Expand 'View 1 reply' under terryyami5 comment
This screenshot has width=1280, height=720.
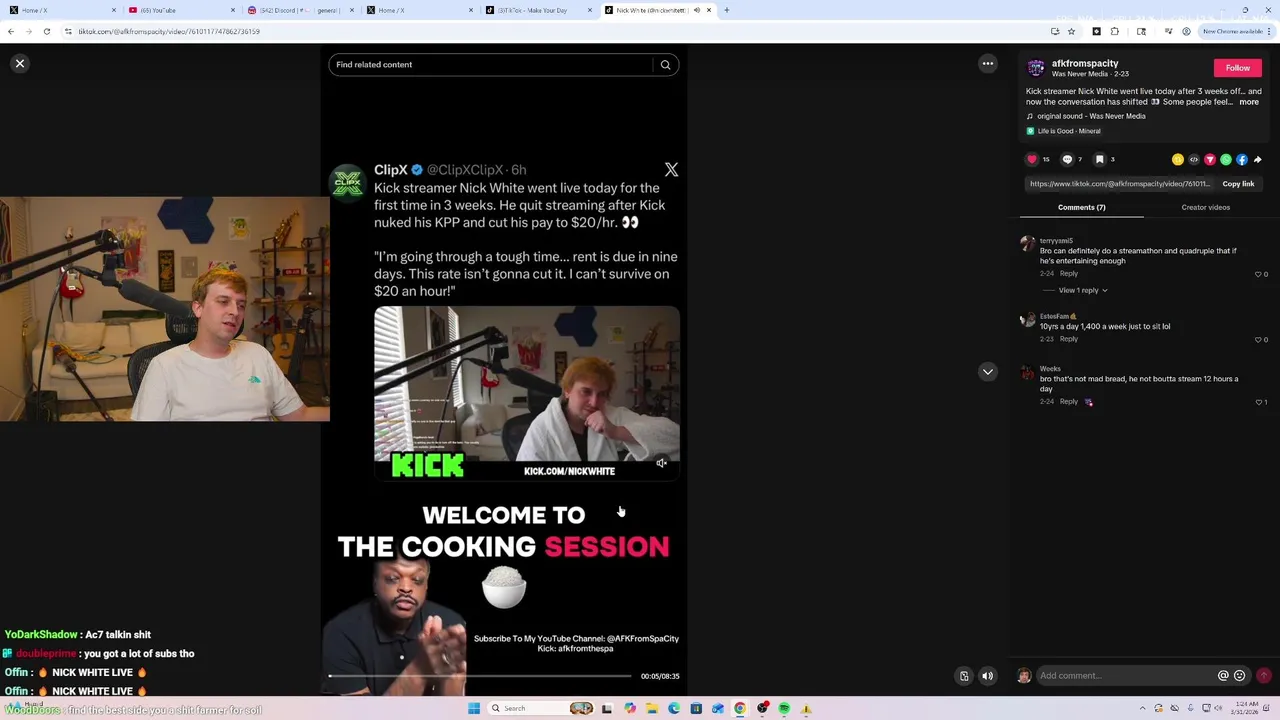(1083, 290)
